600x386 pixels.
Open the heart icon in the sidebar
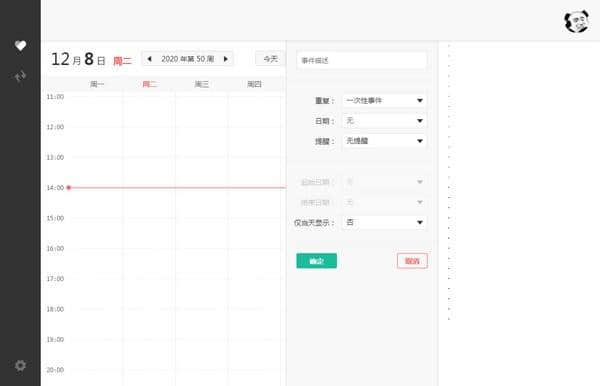coord(20,46)
